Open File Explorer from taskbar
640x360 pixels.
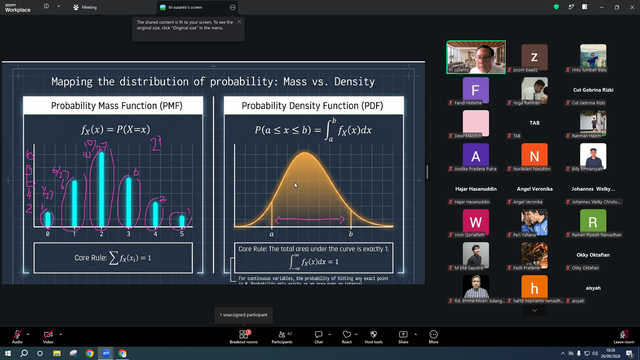[x=57, y=353]
